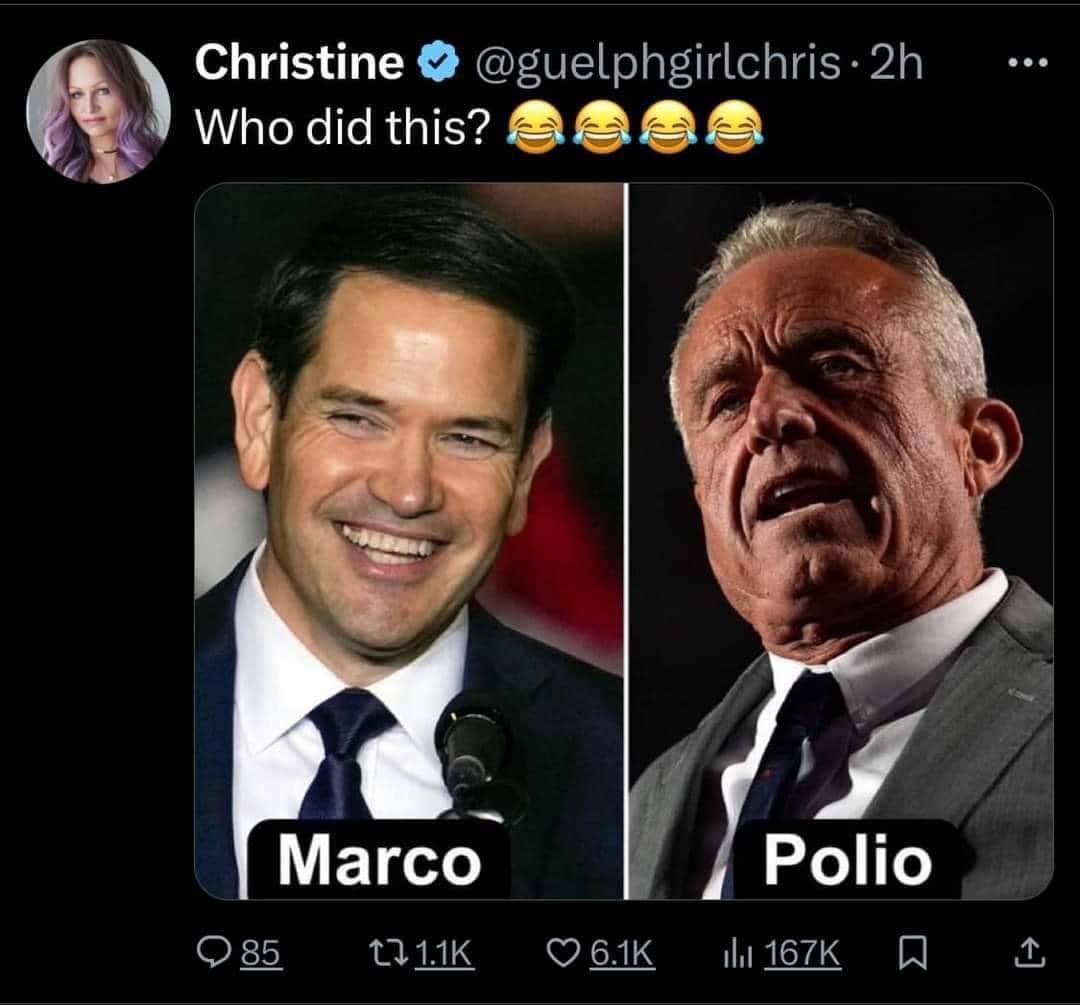
Task: Open Christine's profile picture
Action: tap(98, 111)
